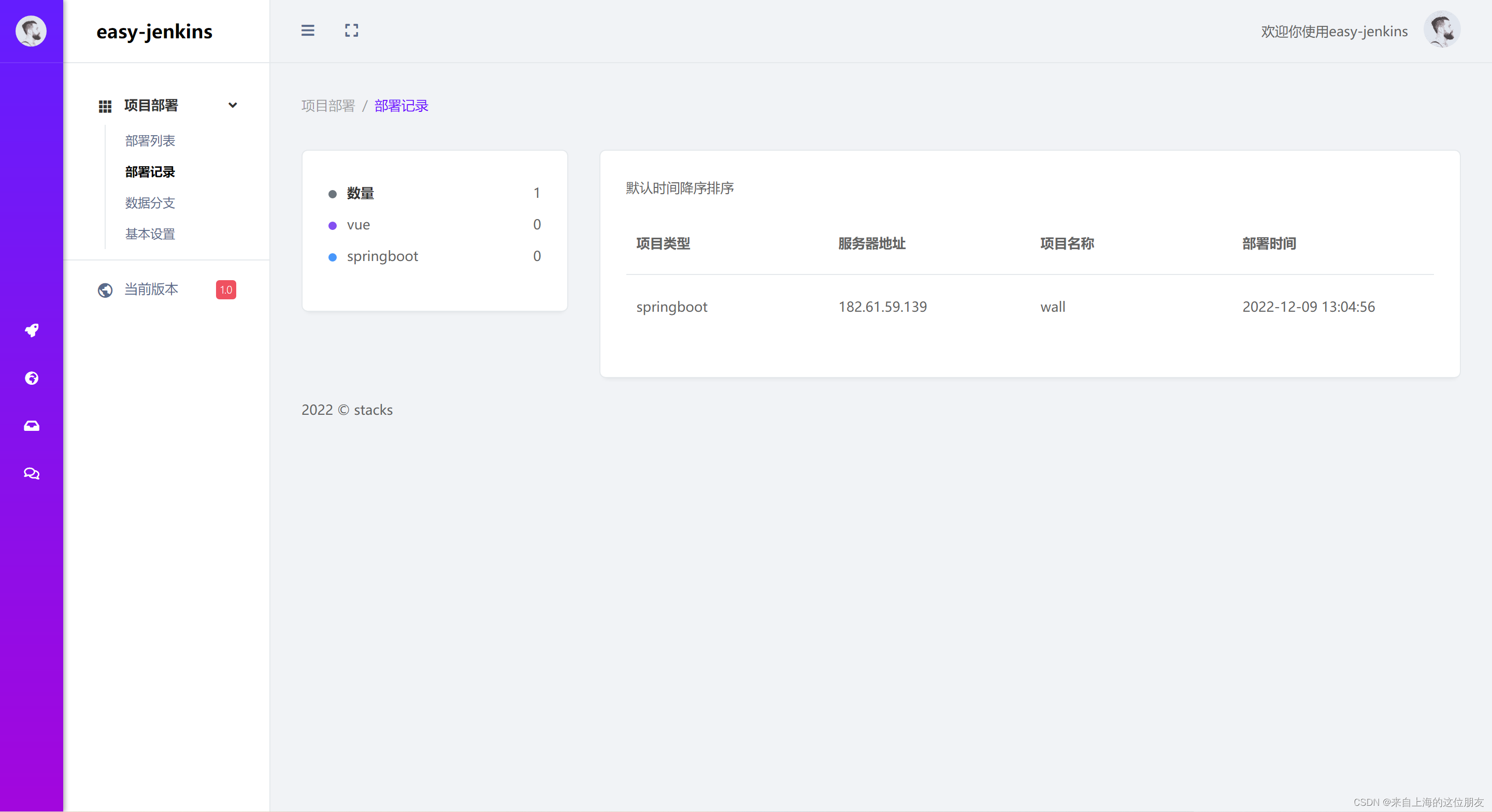This screenshot has width=1492, height=812.
Task: Click the springboot label in stats card
Action: click(382, 256)
